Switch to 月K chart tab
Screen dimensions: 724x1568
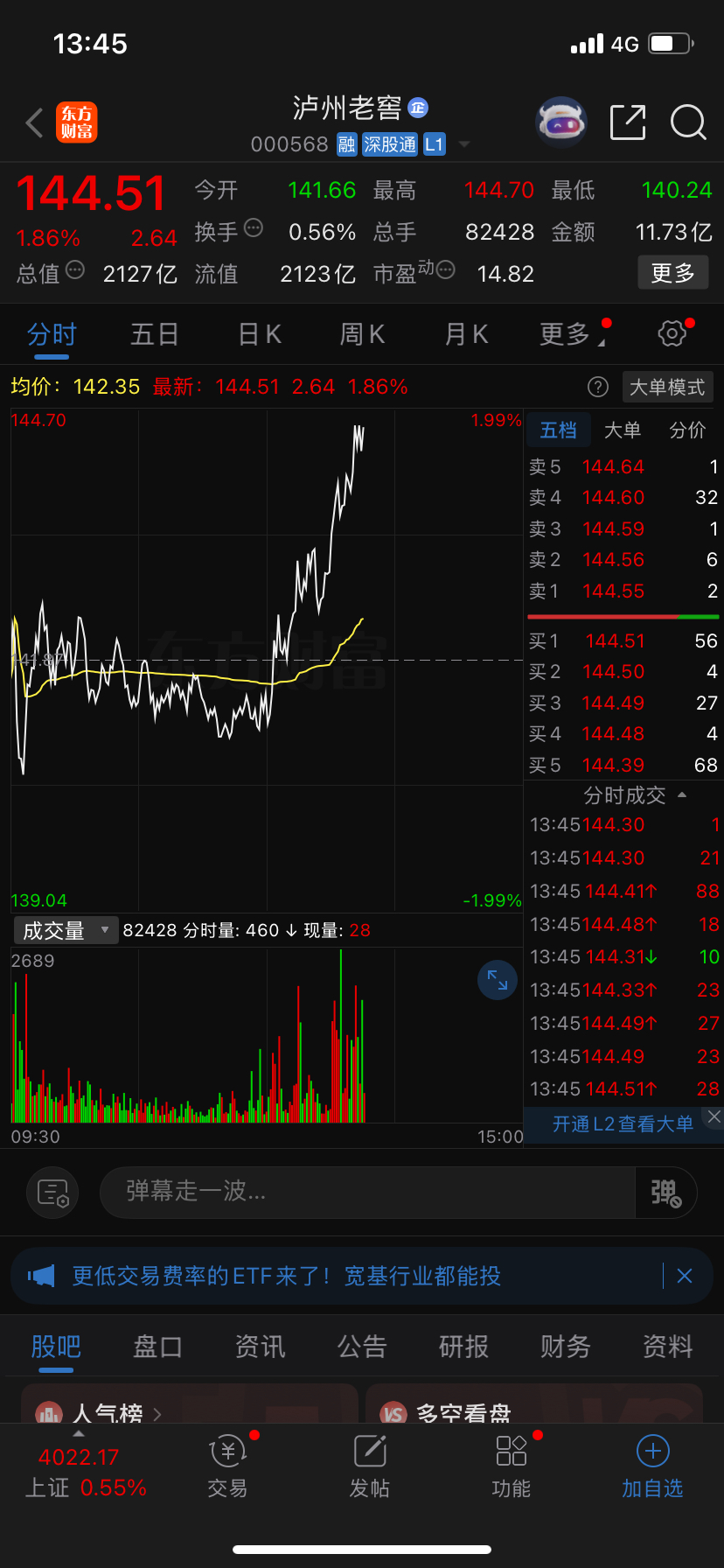click(x=467, y=334)
